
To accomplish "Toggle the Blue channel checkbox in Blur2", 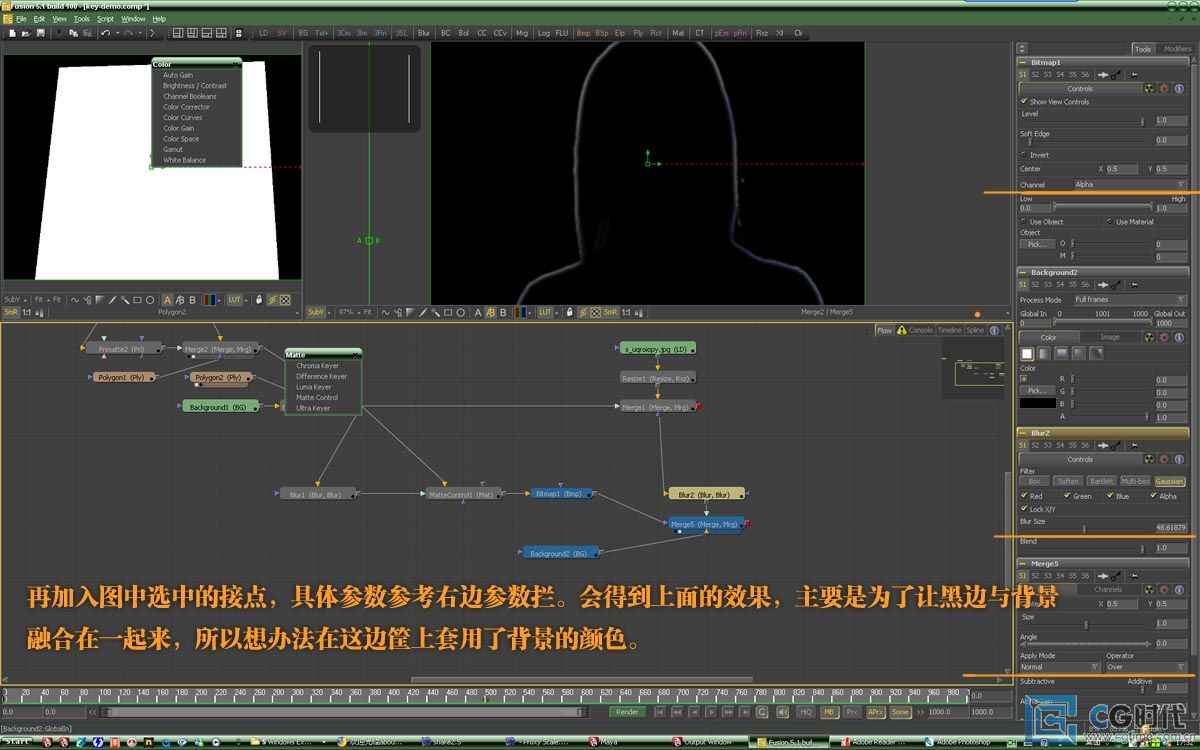I will [1110, 496].
